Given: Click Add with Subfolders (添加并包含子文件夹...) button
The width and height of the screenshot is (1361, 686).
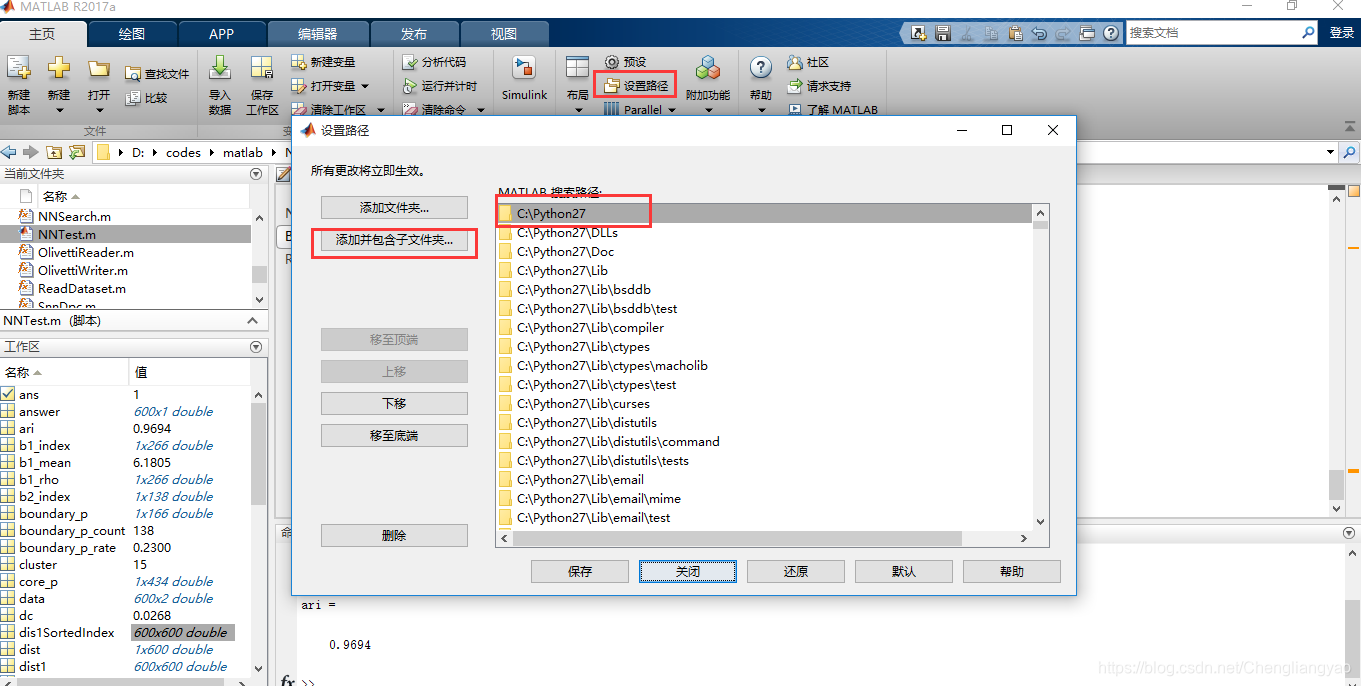Looking at the screenshot, I should tap(394, 240).
